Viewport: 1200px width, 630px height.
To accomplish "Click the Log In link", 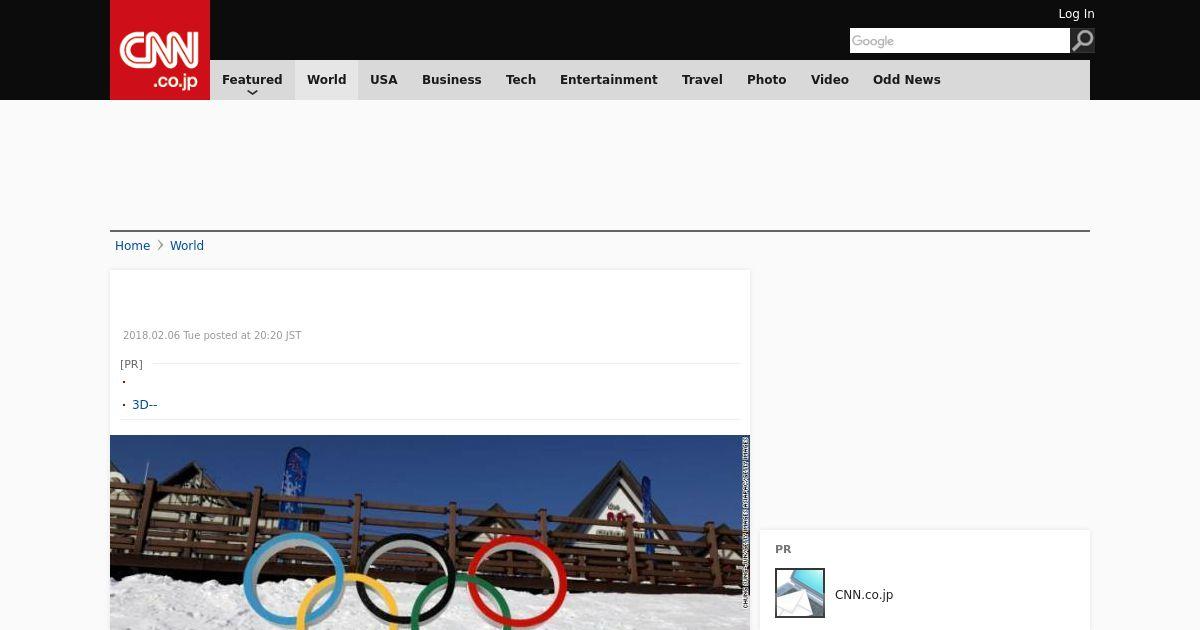I will (1076, 14).
